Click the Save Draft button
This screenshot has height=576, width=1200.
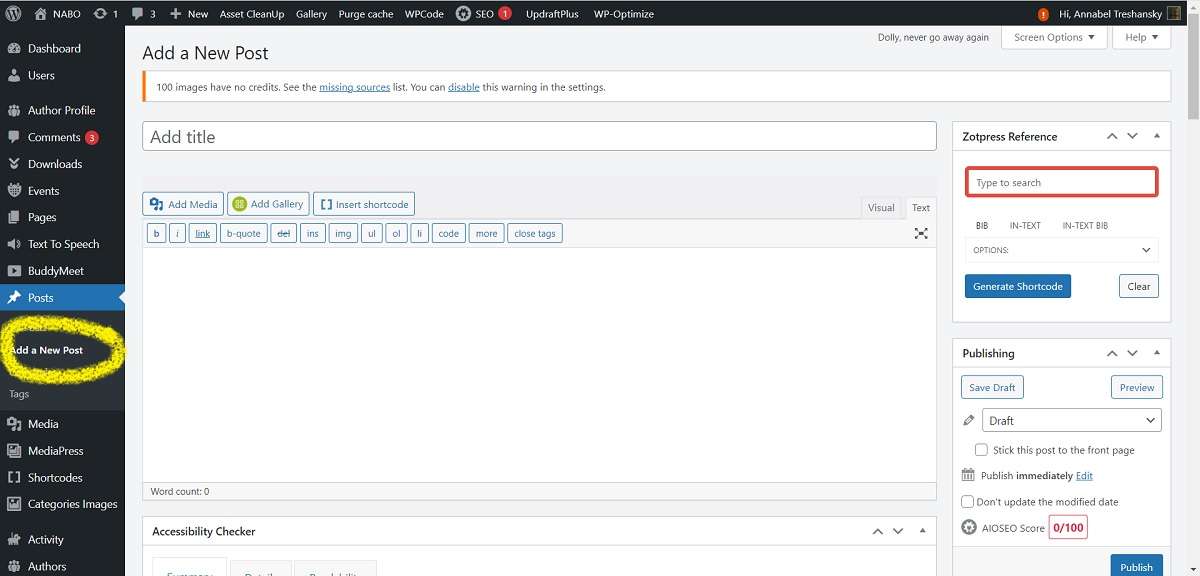pos(992,388)
